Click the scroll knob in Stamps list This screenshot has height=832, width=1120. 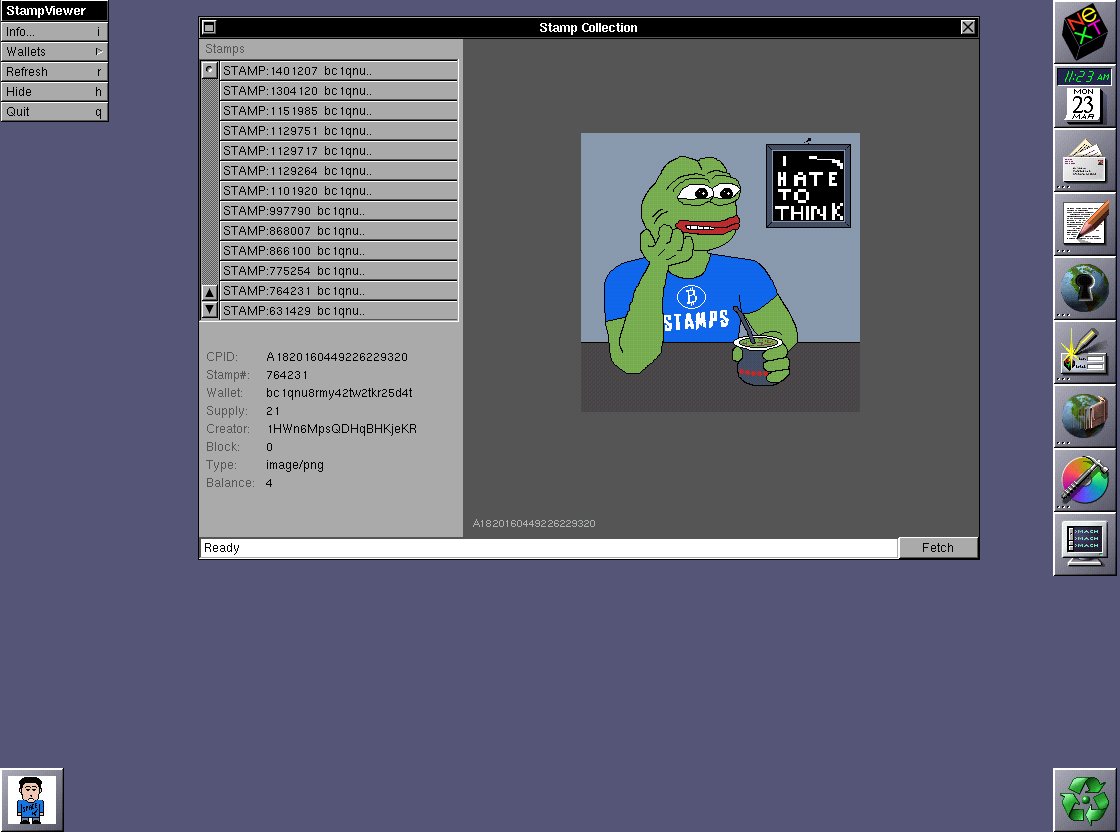[x=209, y=70]
